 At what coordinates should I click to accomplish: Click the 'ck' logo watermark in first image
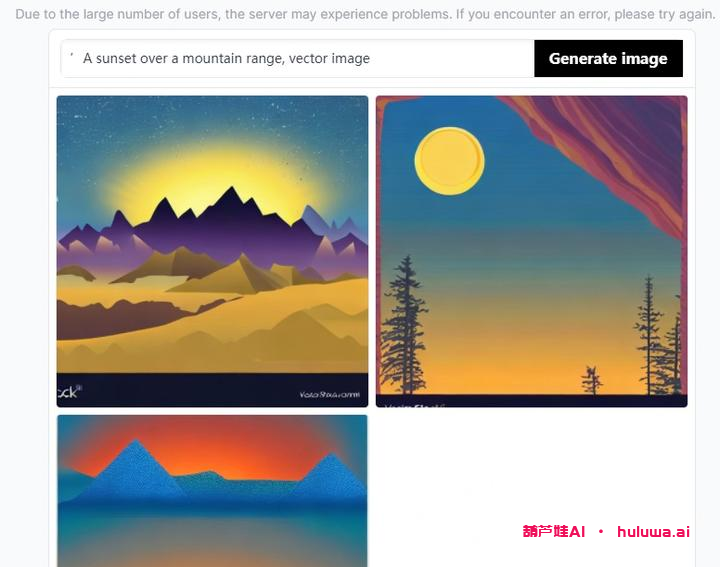(x=69, y=392)
